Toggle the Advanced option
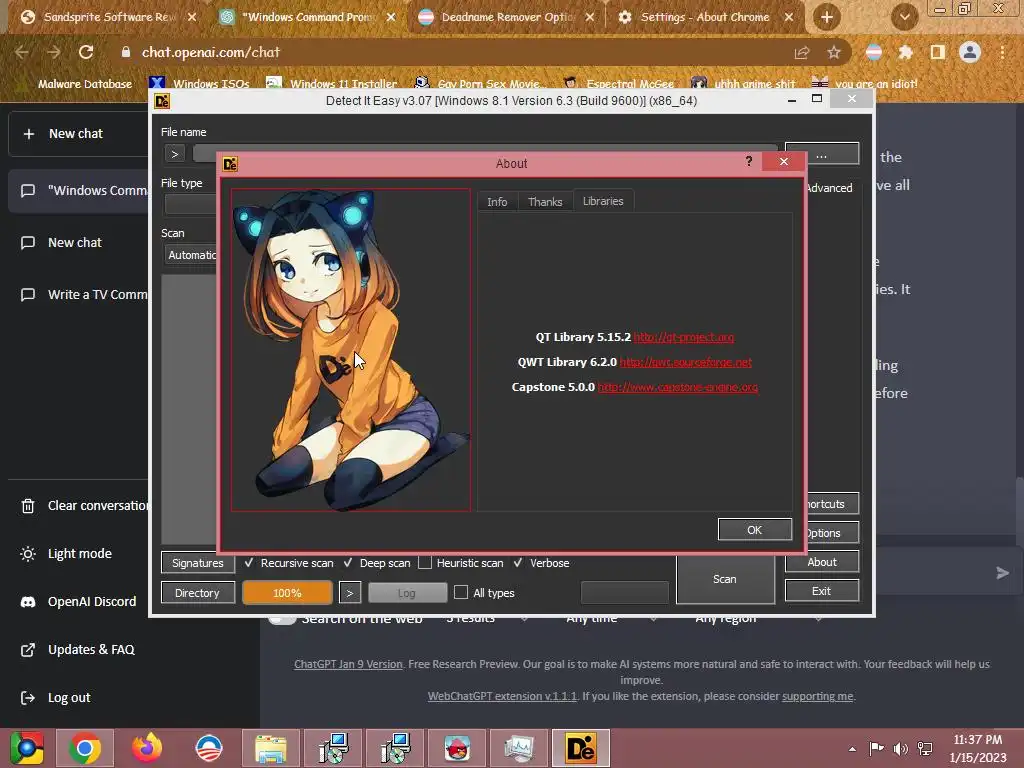The width and height of the screenshot is (1024, 768). point(829,188)
